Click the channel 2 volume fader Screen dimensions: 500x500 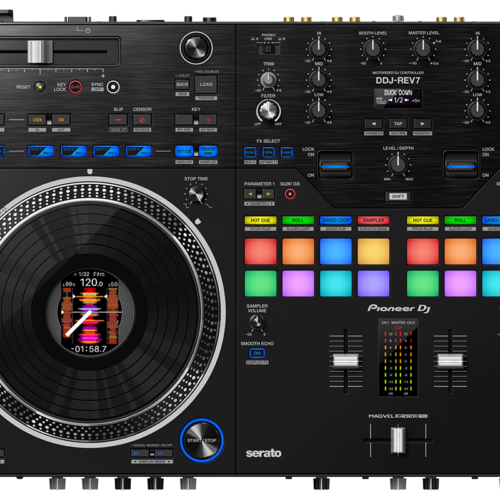[x=450, y=361]
